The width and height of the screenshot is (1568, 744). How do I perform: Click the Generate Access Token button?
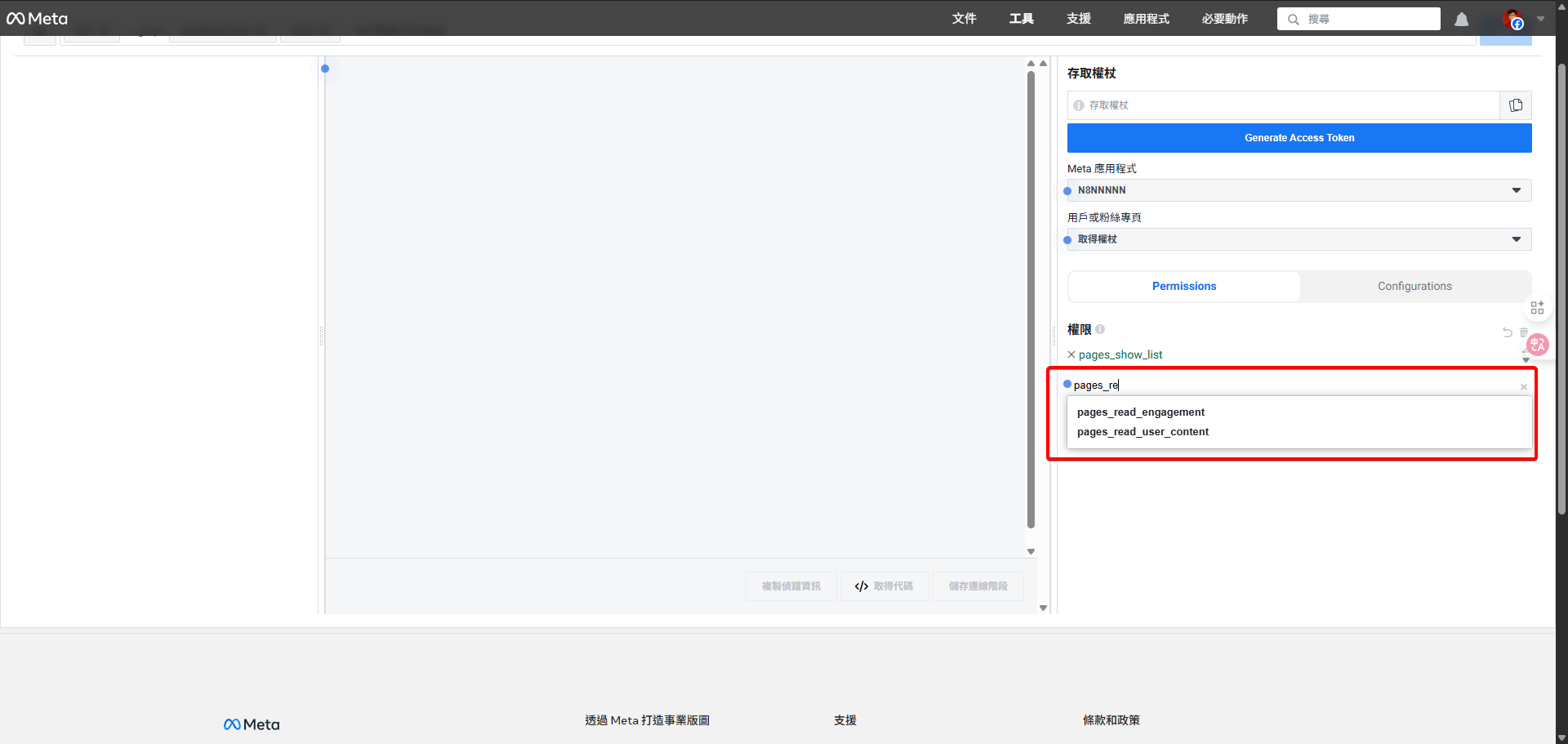[1298, 137]
